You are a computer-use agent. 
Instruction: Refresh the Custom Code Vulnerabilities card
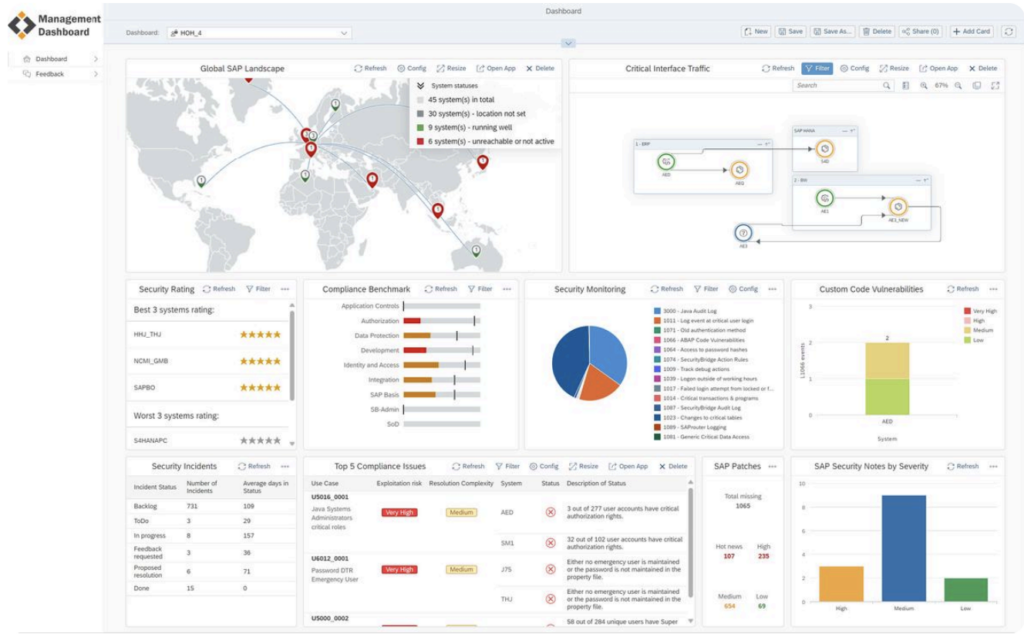tap(963, 289)
